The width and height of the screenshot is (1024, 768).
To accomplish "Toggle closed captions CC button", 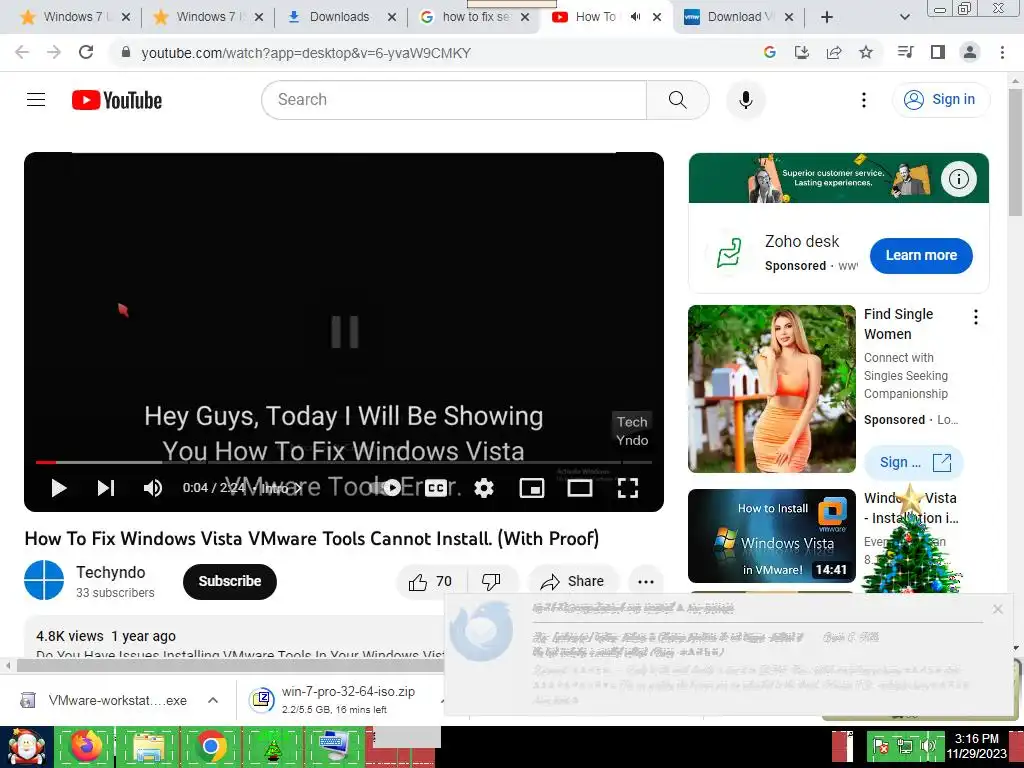I will click(436, 488).
